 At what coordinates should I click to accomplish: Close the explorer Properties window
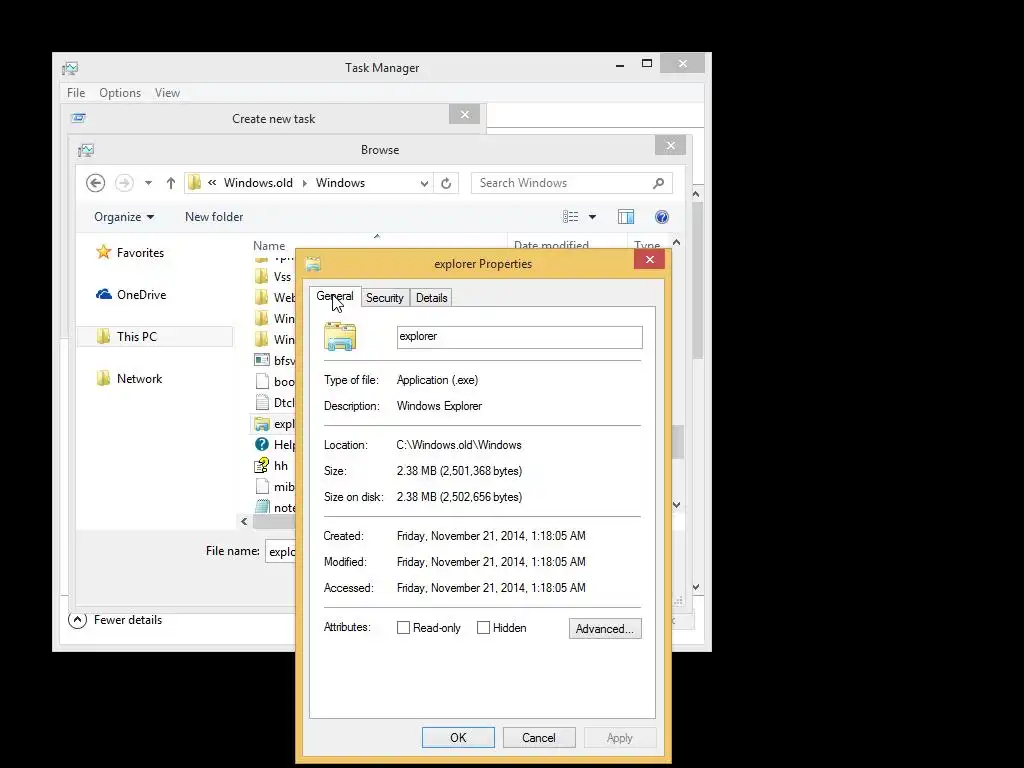[x=649, y=259]
